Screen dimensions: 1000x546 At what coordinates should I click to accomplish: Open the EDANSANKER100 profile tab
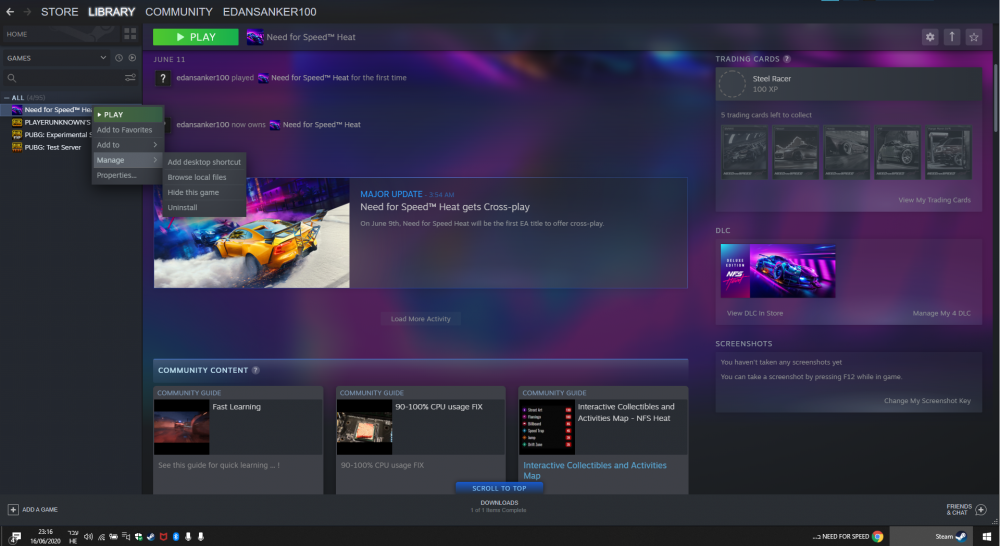pos(269,11)
